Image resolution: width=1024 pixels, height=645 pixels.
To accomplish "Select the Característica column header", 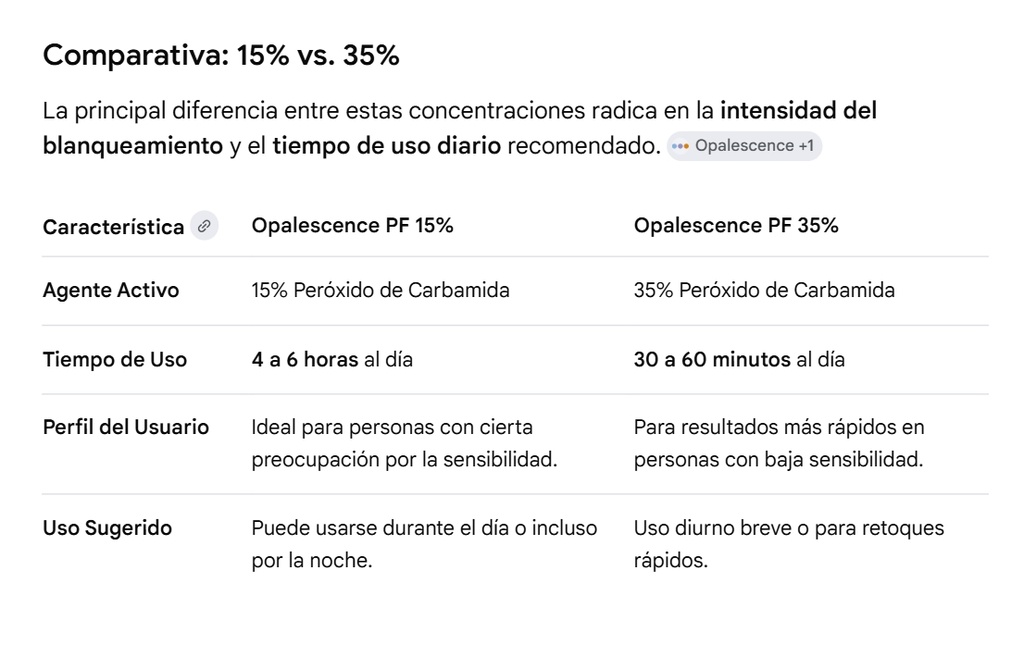I will (x=113, y=227).
